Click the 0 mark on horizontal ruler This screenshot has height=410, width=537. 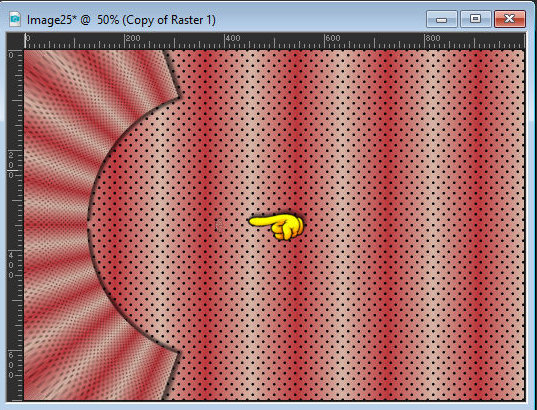pyautogui.click(x=28, y=38)
